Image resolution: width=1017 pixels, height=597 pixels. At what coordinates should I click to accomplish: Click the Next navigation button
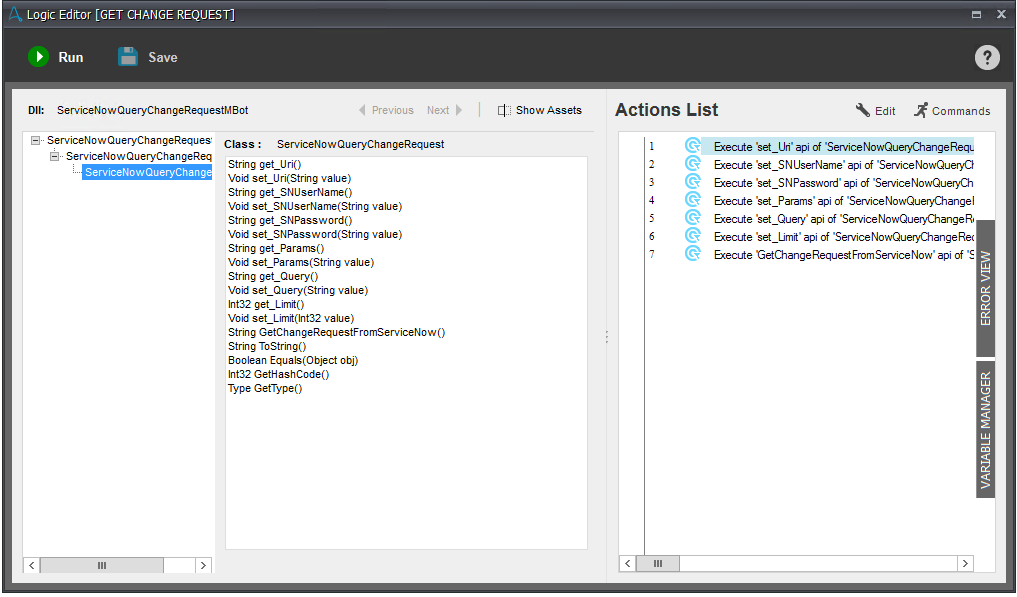click(445, 110)
